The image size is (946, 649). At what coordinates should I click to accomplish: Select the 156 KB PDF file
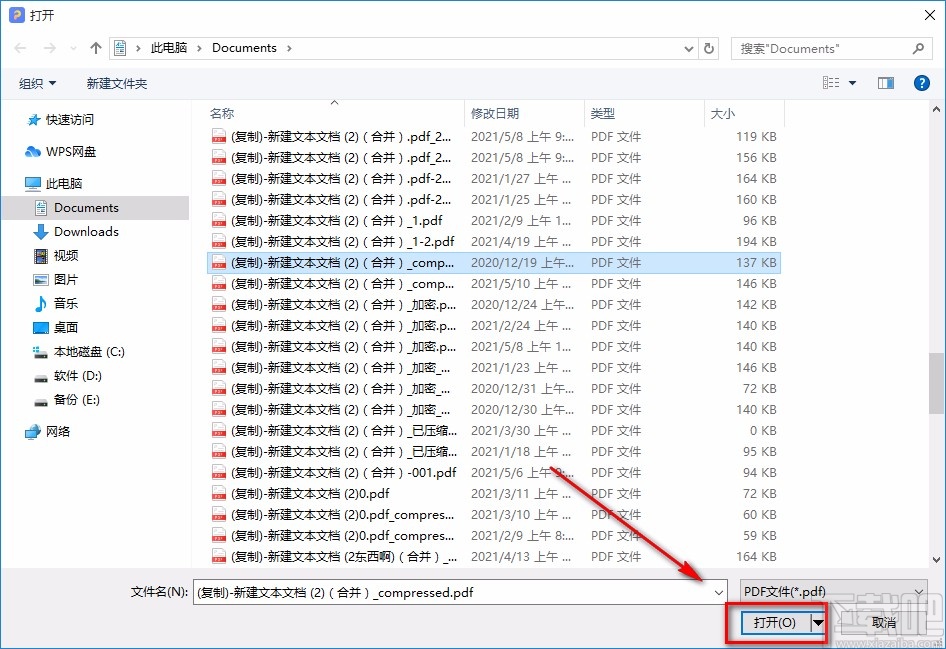click(x=494, y=157)
